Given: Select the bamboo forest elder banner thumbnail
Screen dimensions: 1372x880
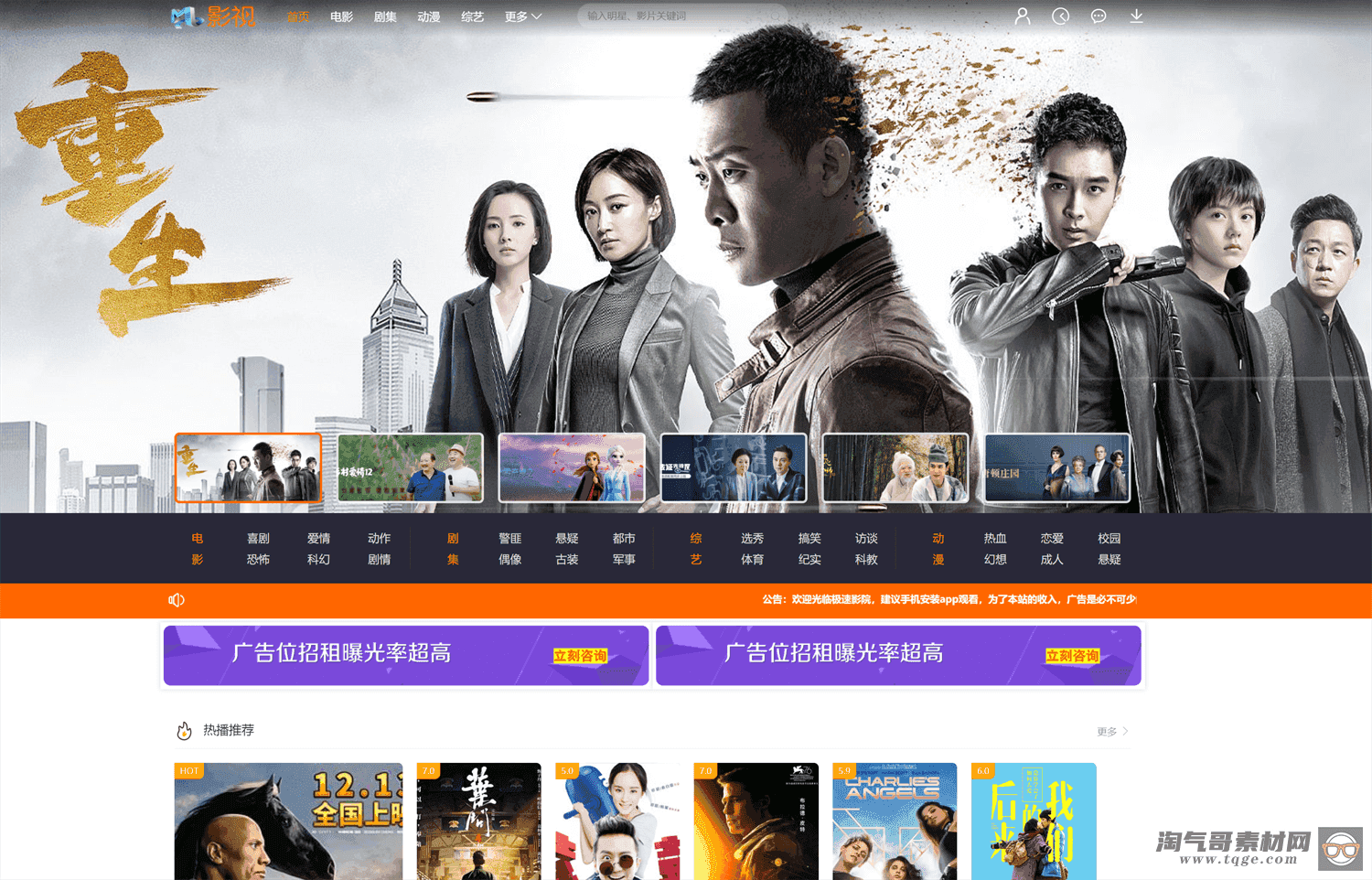Looking at the screenshot, I should [x=895, y=468].
